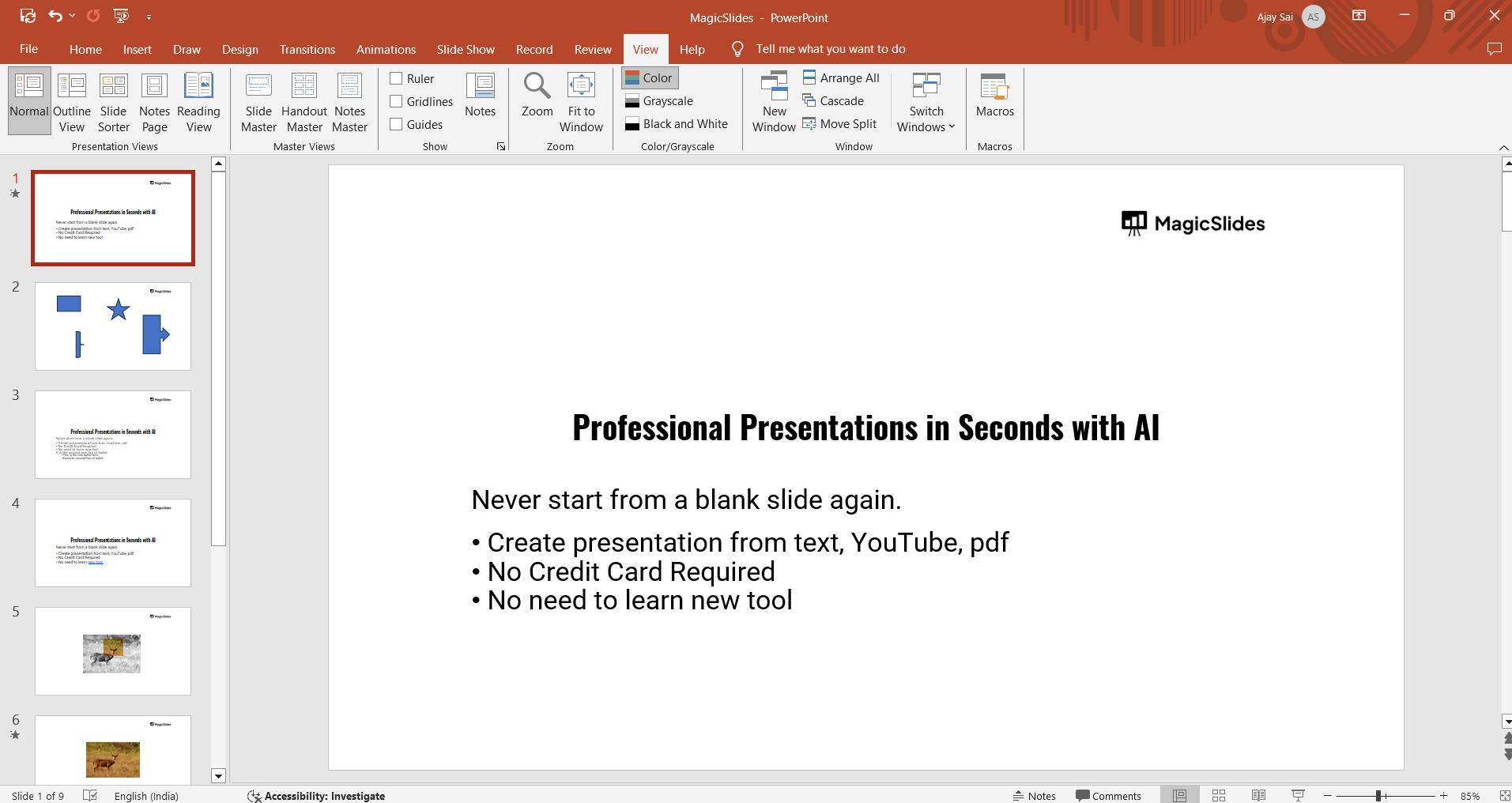Go to the Animations tab
The image size is (1512, 803).
(386, 49)
